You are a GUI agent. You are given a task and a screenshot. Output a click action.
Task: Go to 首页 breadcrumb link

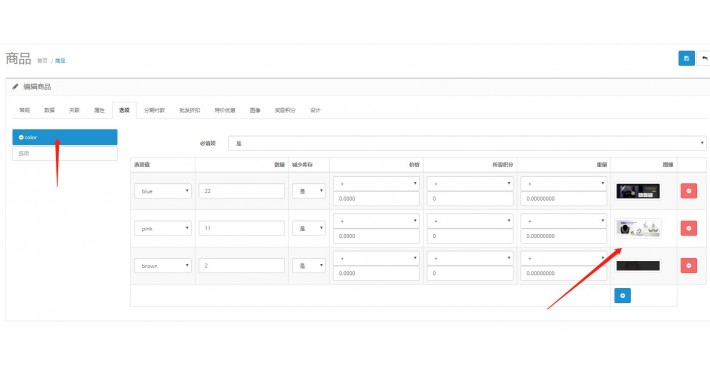click(42, 61)
